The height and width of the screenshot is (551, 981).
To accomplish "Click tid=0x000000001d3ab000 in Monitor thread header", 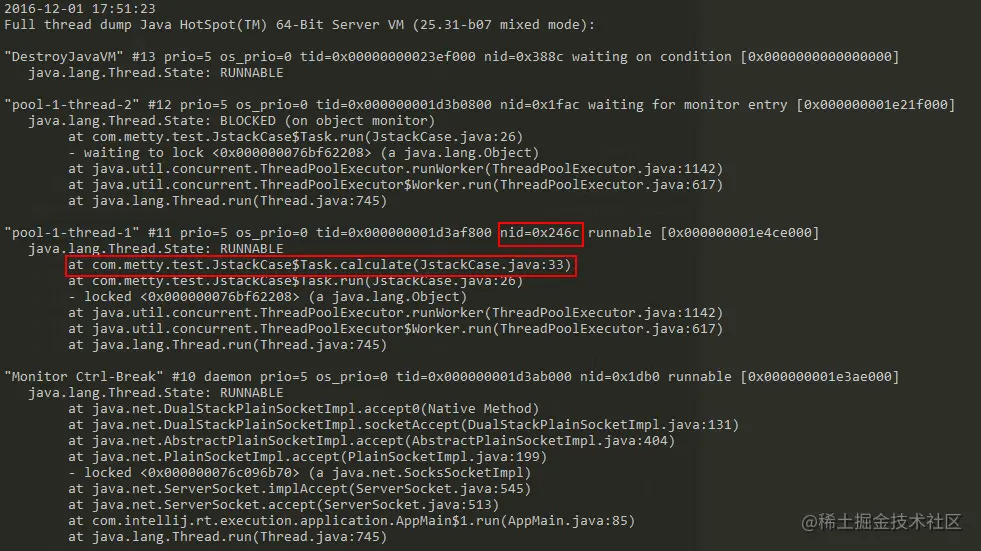I will point(484,377).
